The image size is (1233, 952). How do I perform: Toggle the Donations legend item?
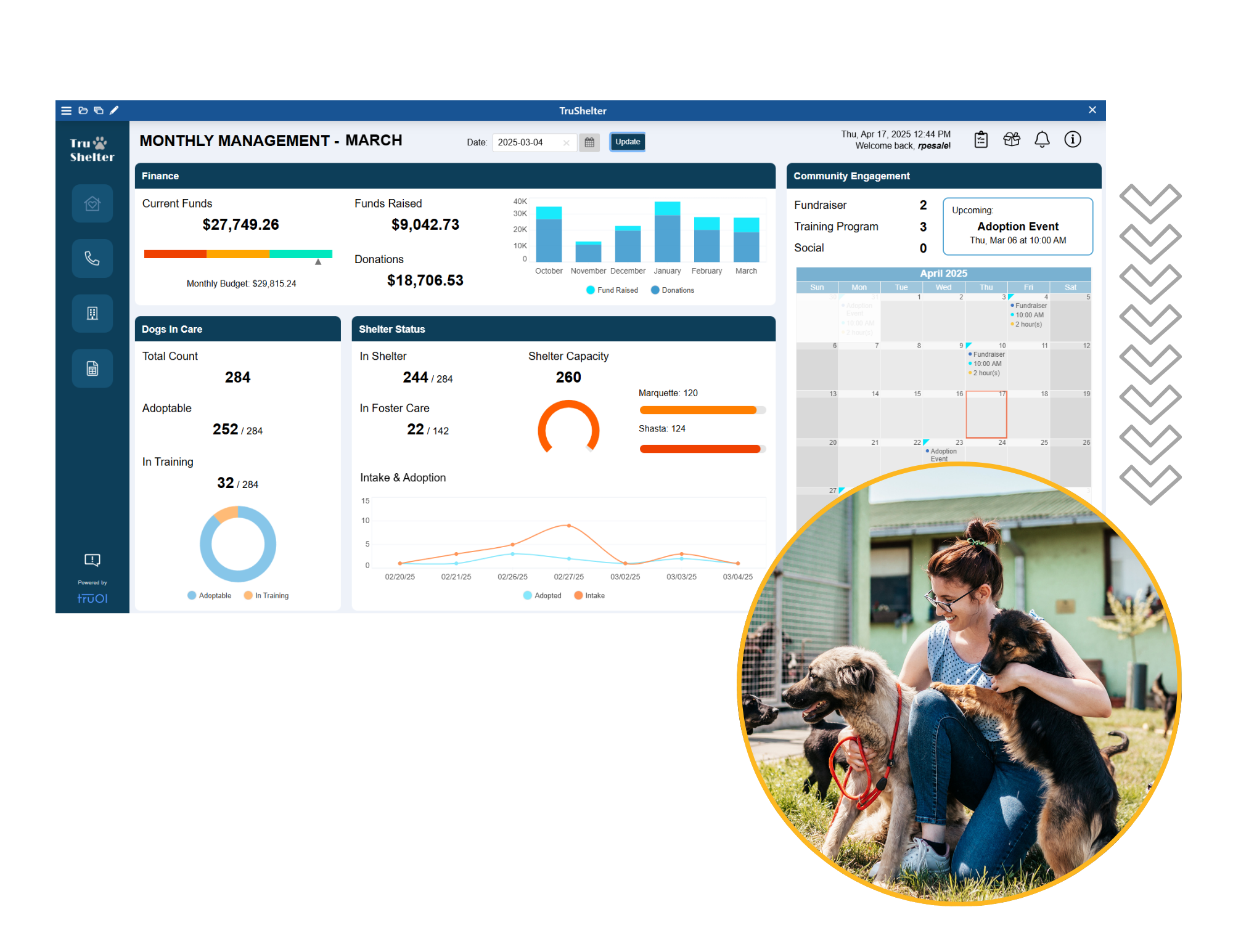(x=673, y=290)
